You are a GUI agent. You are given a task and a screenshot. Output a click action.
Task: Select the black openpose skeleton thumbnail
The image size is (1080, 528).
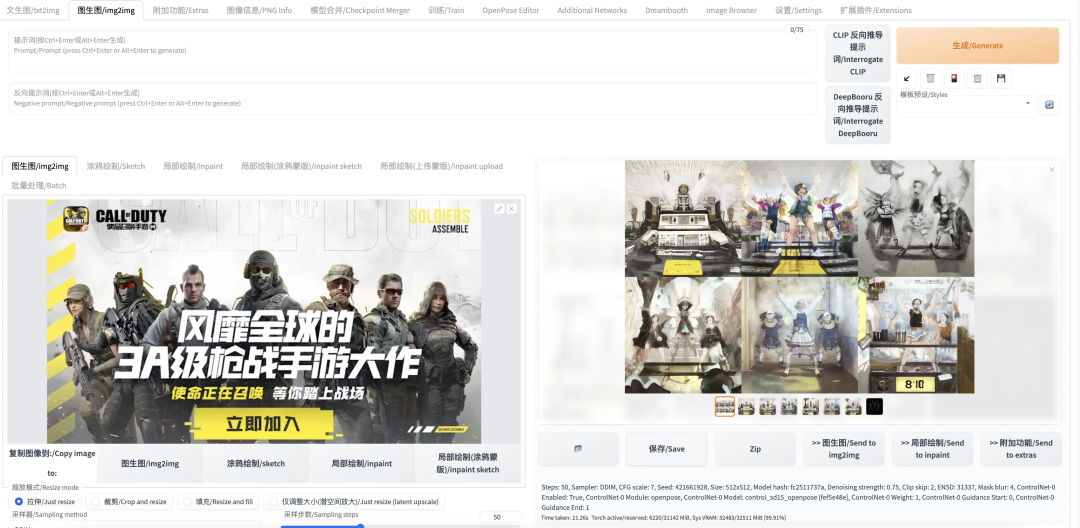875,406
